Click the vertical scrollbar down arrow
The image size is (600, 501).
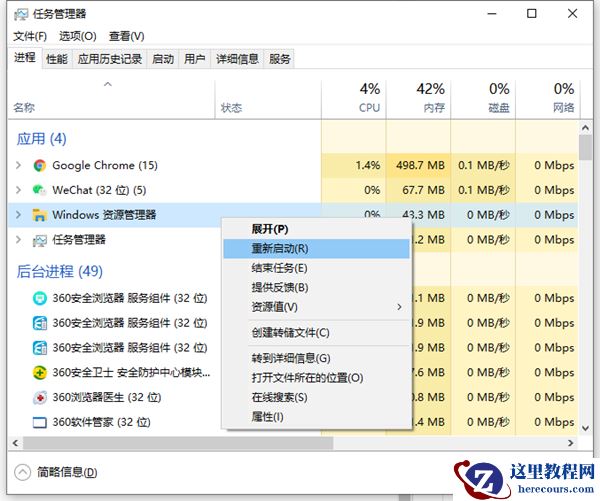click(x=585, y=428)
